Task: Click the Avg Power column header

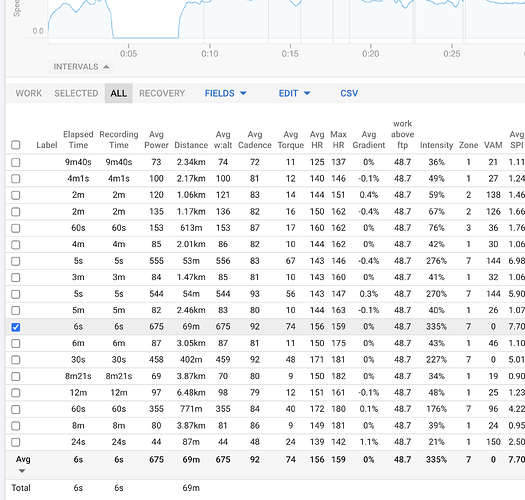Action: click(156, 140)
